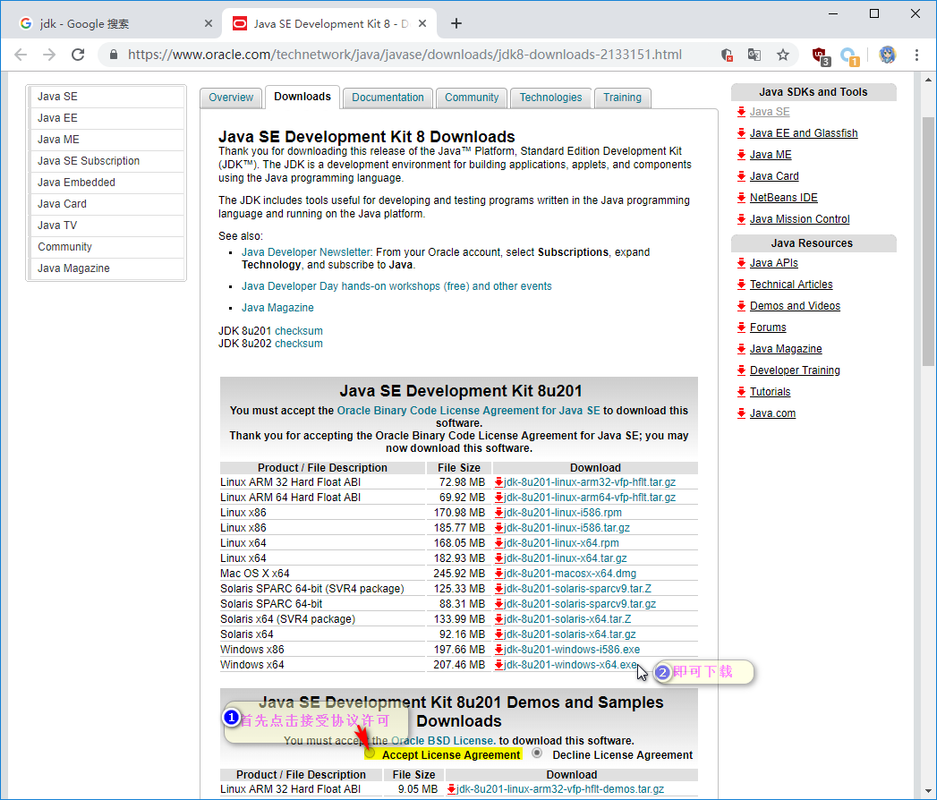Open Java SE Subscription sidebar item
Screen dimensions: 937x800
pos(106,161)
